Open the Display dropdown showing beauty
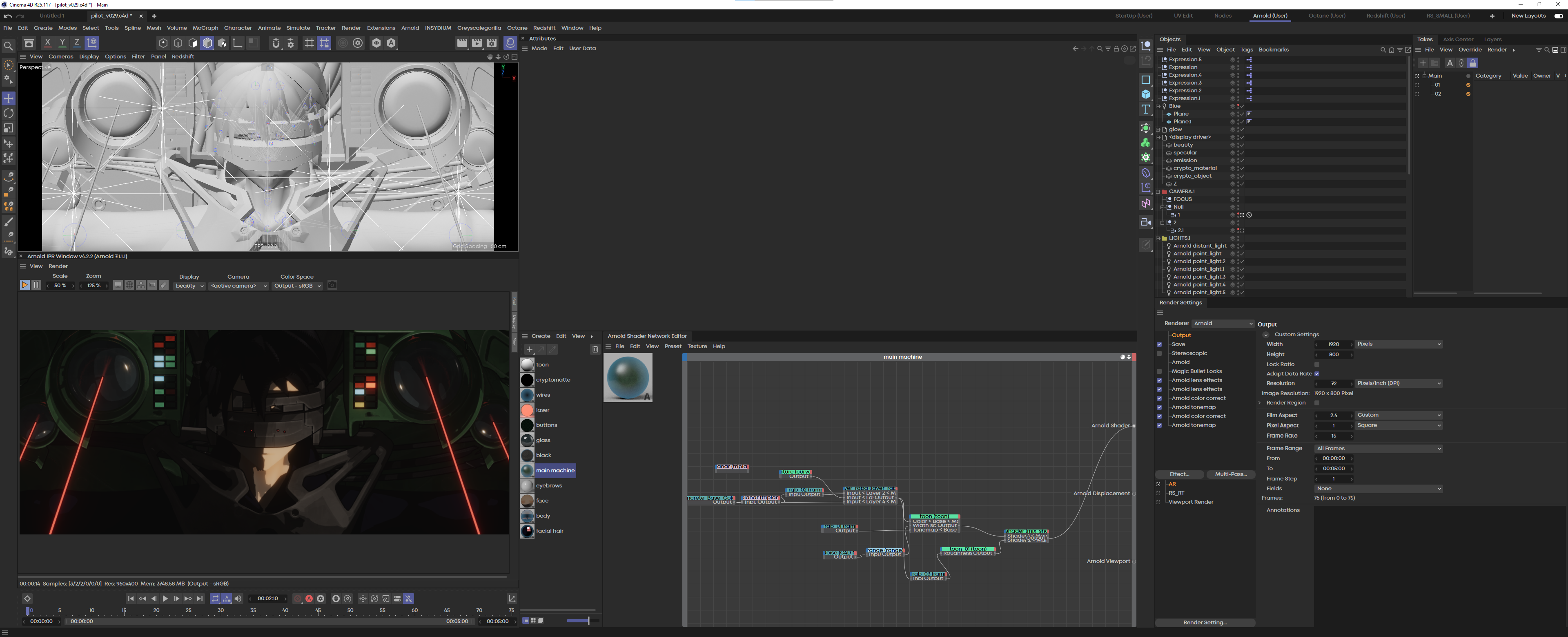Screen dimensions: 1568x637 [x=189, y=286]
